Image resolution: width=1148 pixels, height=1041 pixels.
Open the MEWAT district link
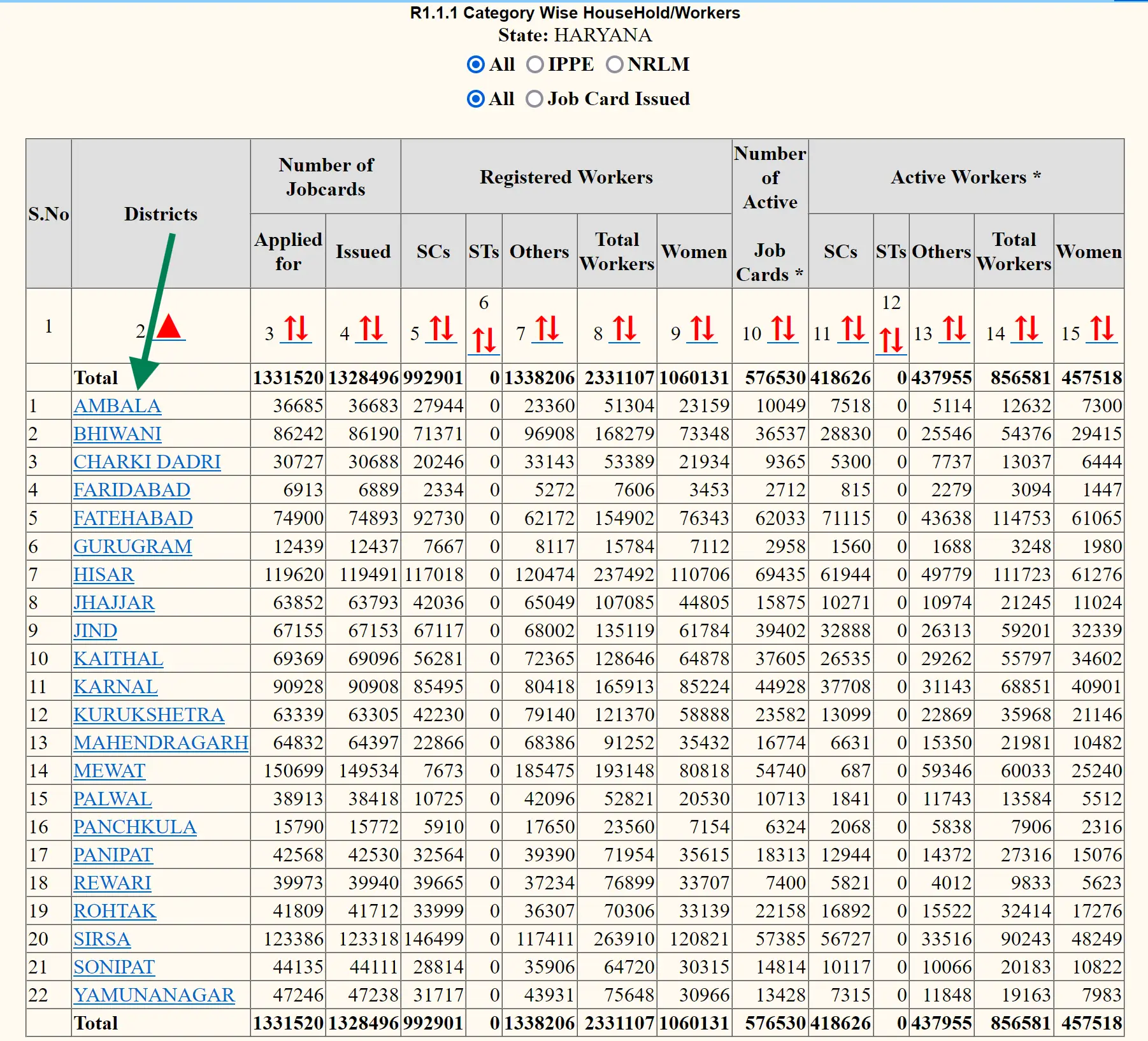110,770
